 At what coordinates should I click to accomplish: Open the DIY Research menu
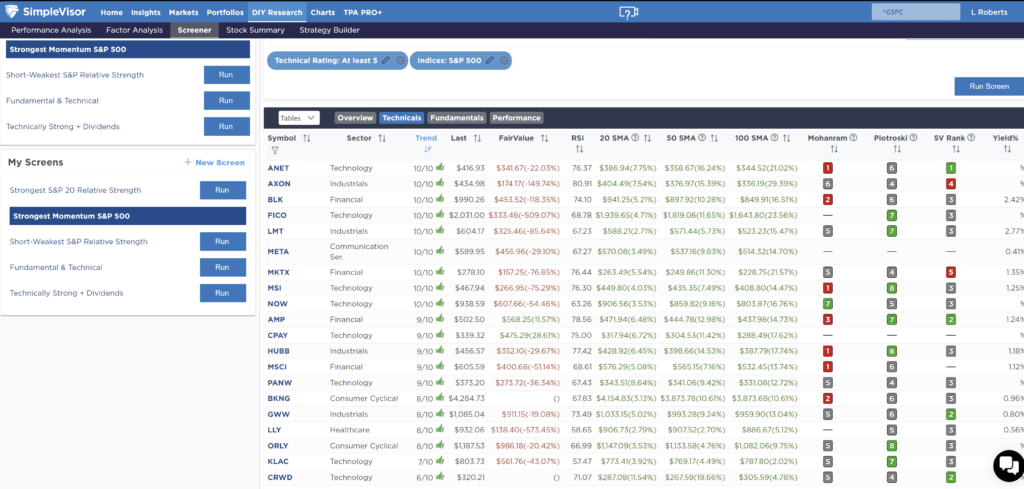click(277, 12)
